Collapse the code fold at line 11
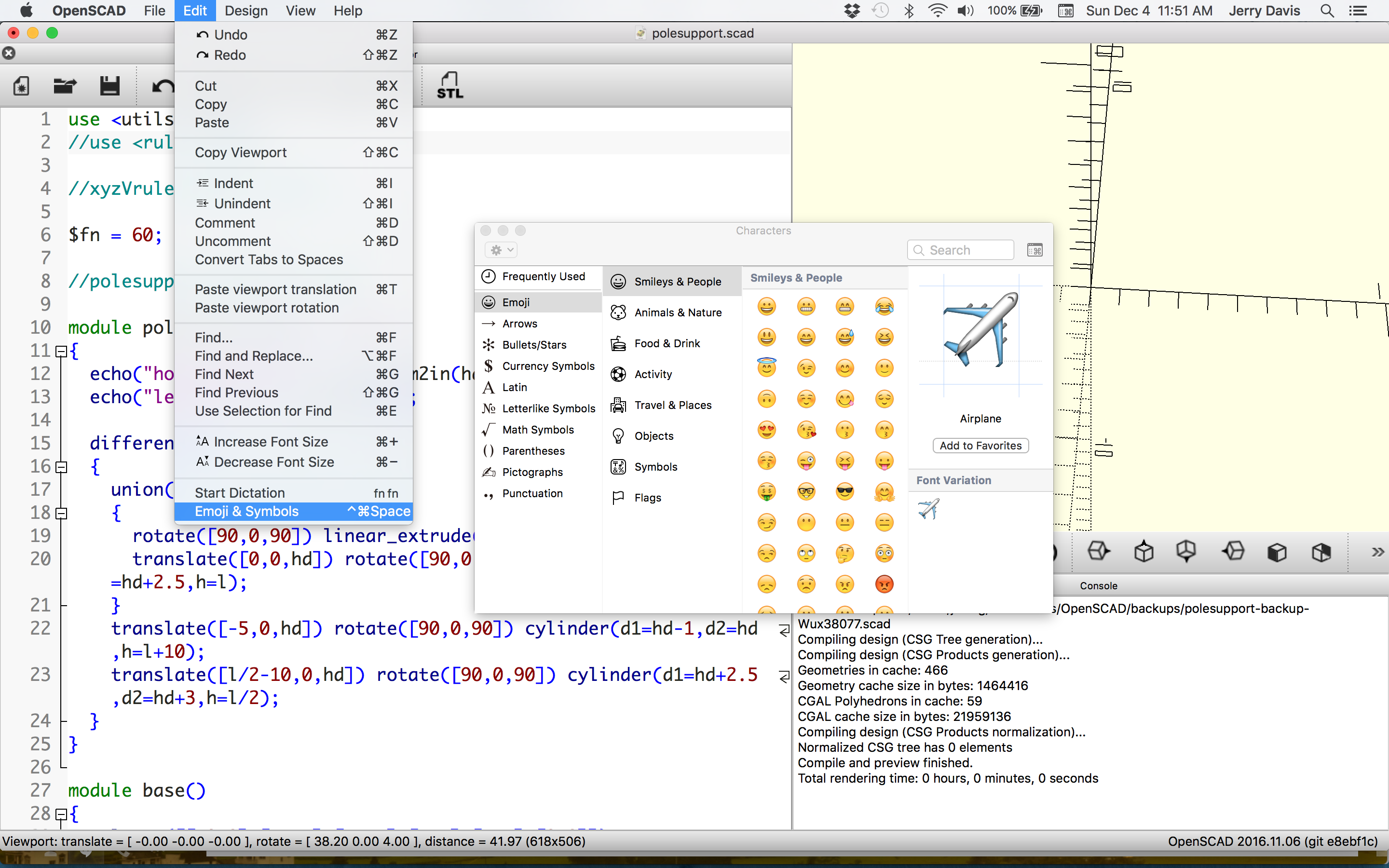Image resolution: width=1389 pixels, height=868 pixels. [61, 352]
